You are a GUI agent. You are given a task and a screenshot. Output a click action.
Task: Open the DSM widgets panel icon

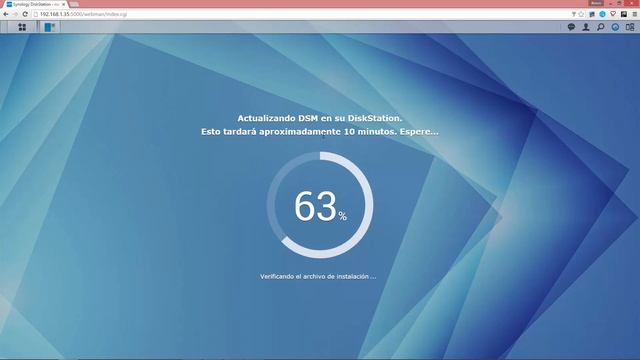630,27
